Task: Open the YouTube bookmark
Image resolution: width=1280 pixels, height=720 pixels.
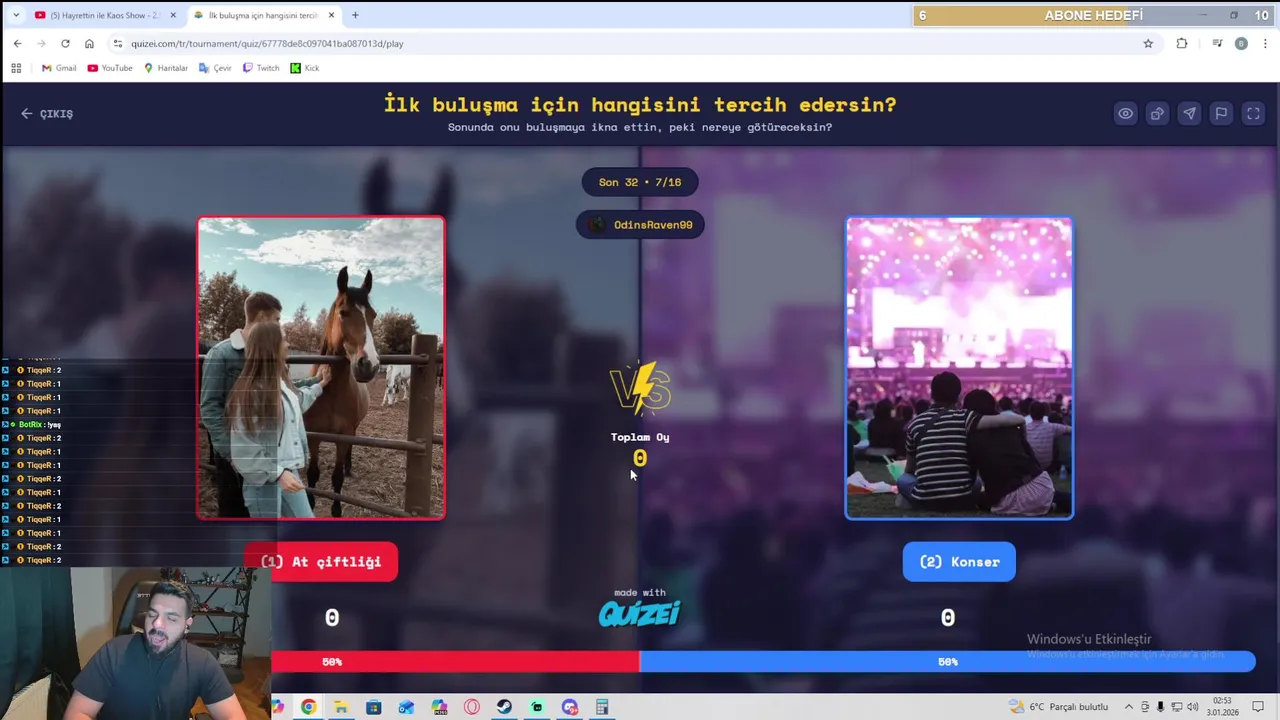Action: tap(110, 68)
